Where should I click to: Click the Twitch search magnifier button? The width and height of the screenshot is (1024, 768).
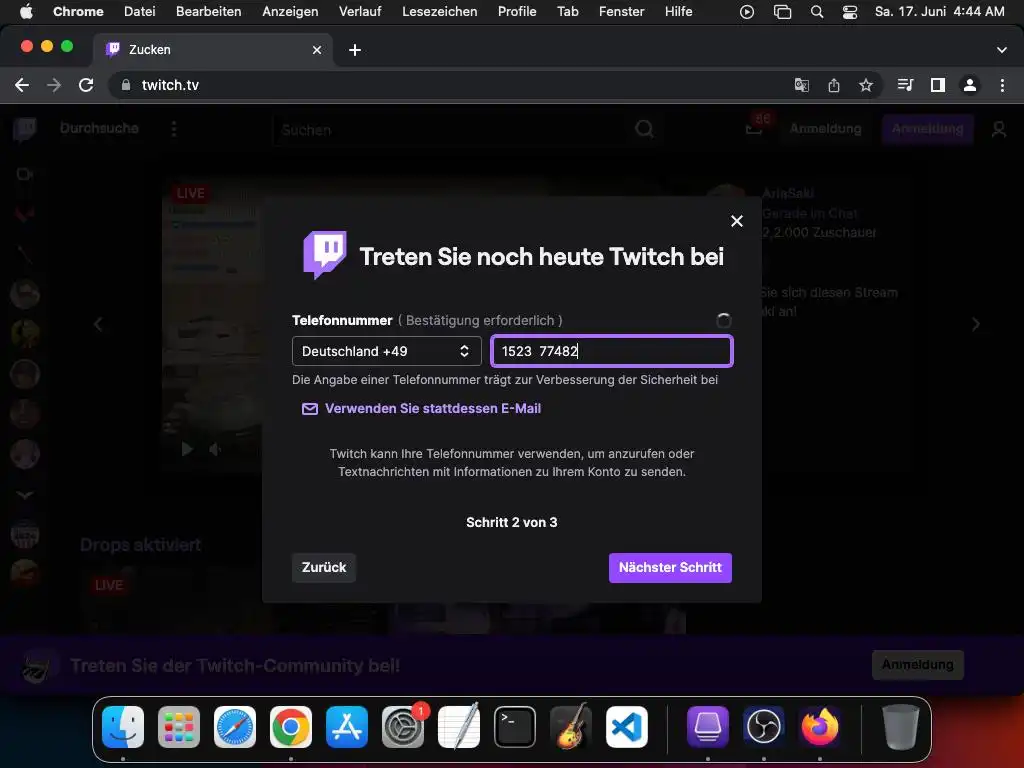645,130
